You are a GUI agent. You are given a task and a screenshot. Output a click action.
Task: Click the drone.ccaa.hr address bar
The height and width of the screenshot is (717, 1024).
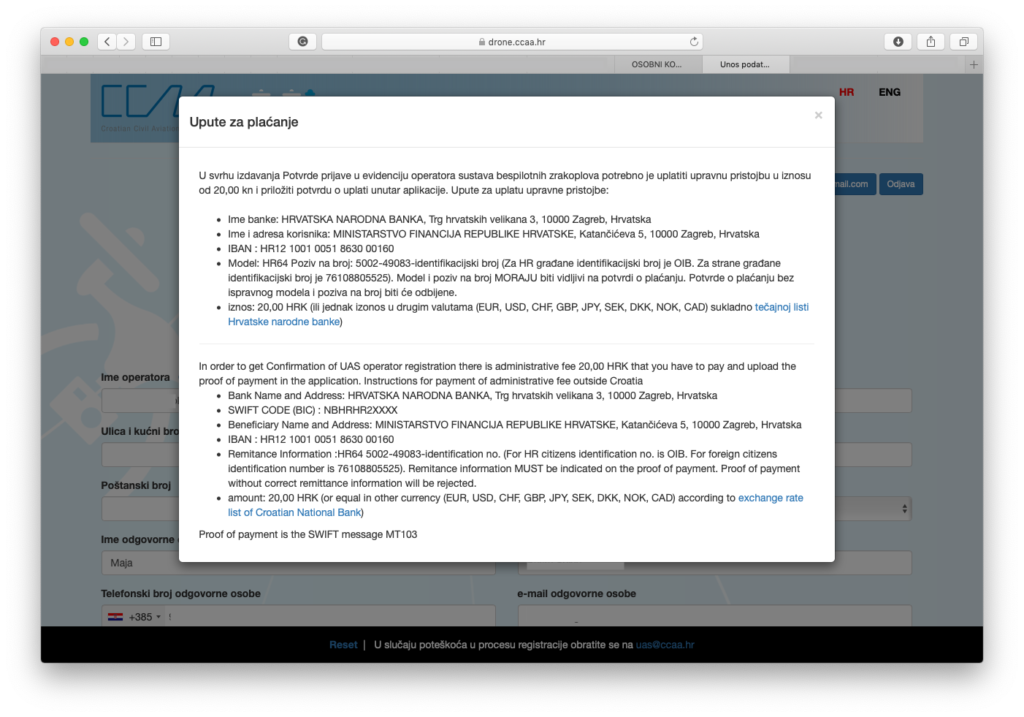click(511, 42)
